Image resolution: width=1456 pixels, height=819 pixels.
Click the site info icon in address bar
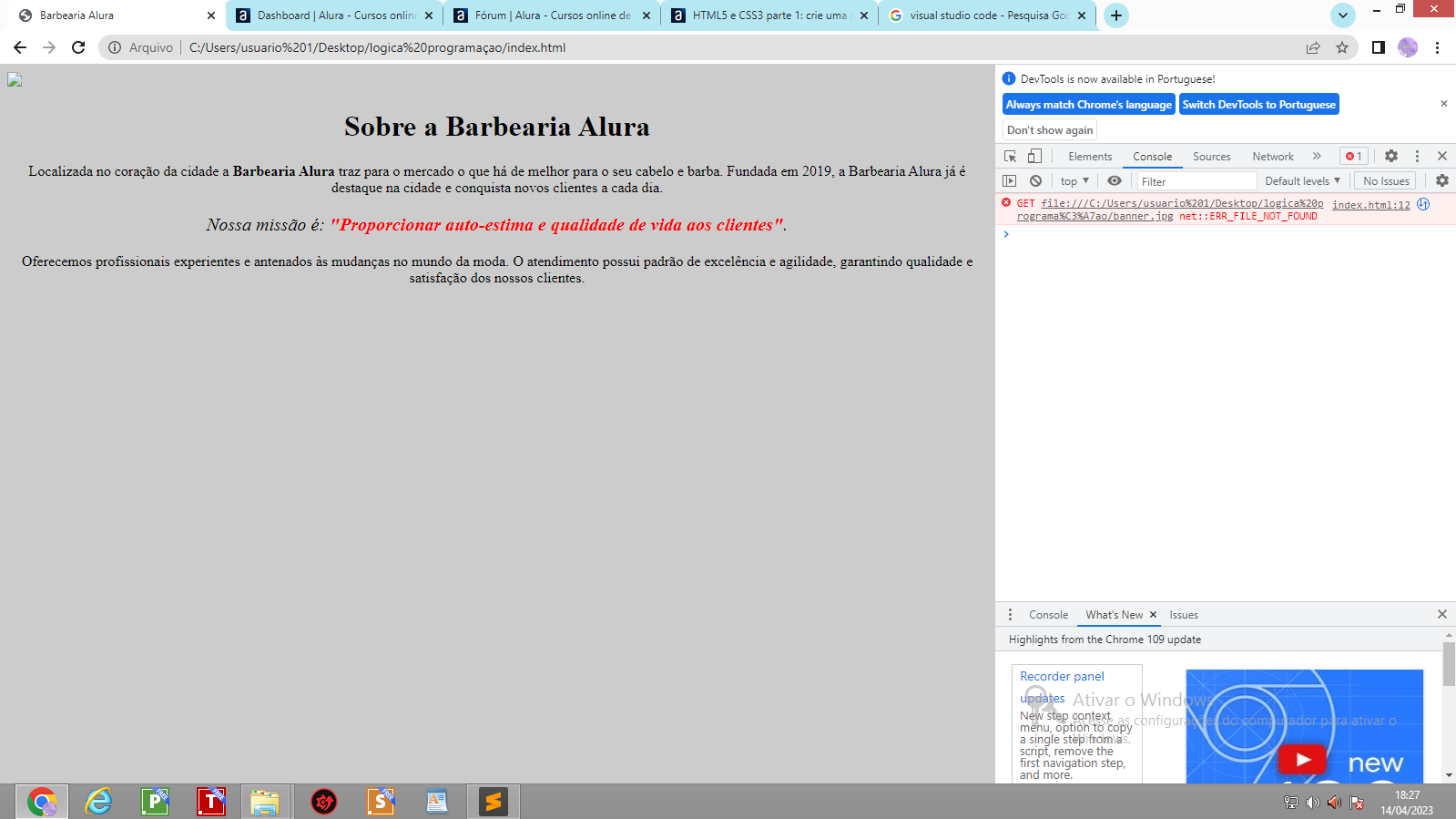point(115,47)
